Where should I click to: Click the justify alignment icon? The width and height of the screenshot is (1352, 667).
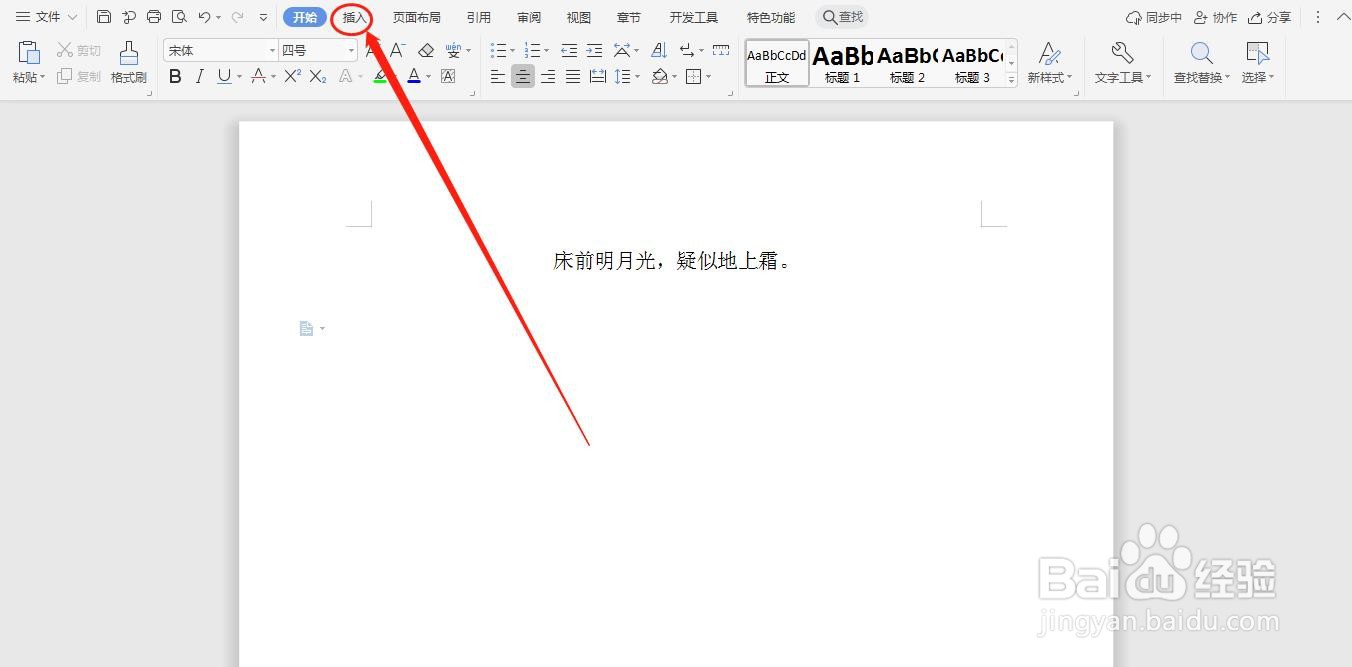tap(573, 76)
